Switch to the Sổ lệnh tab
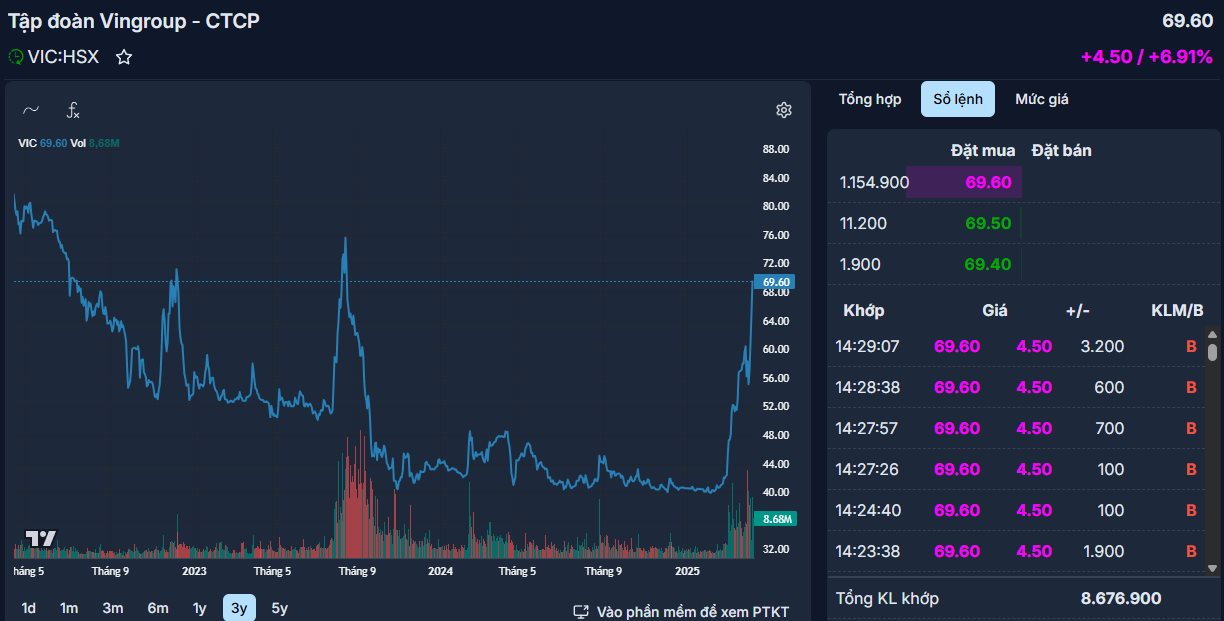Screen dimensions: 1224x621 [x=958, y=99]
